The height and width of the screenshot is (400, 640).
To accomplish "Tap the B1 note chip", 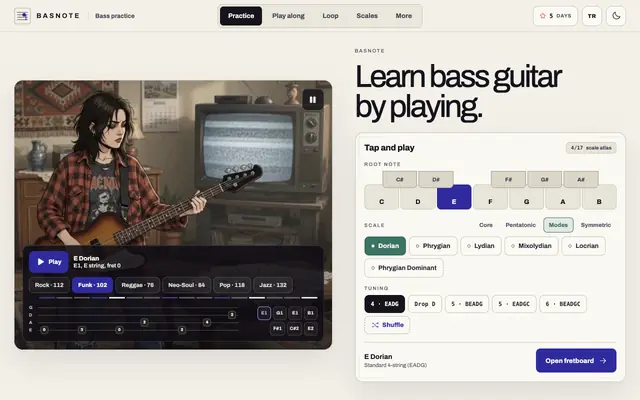I will click(311, 313).
